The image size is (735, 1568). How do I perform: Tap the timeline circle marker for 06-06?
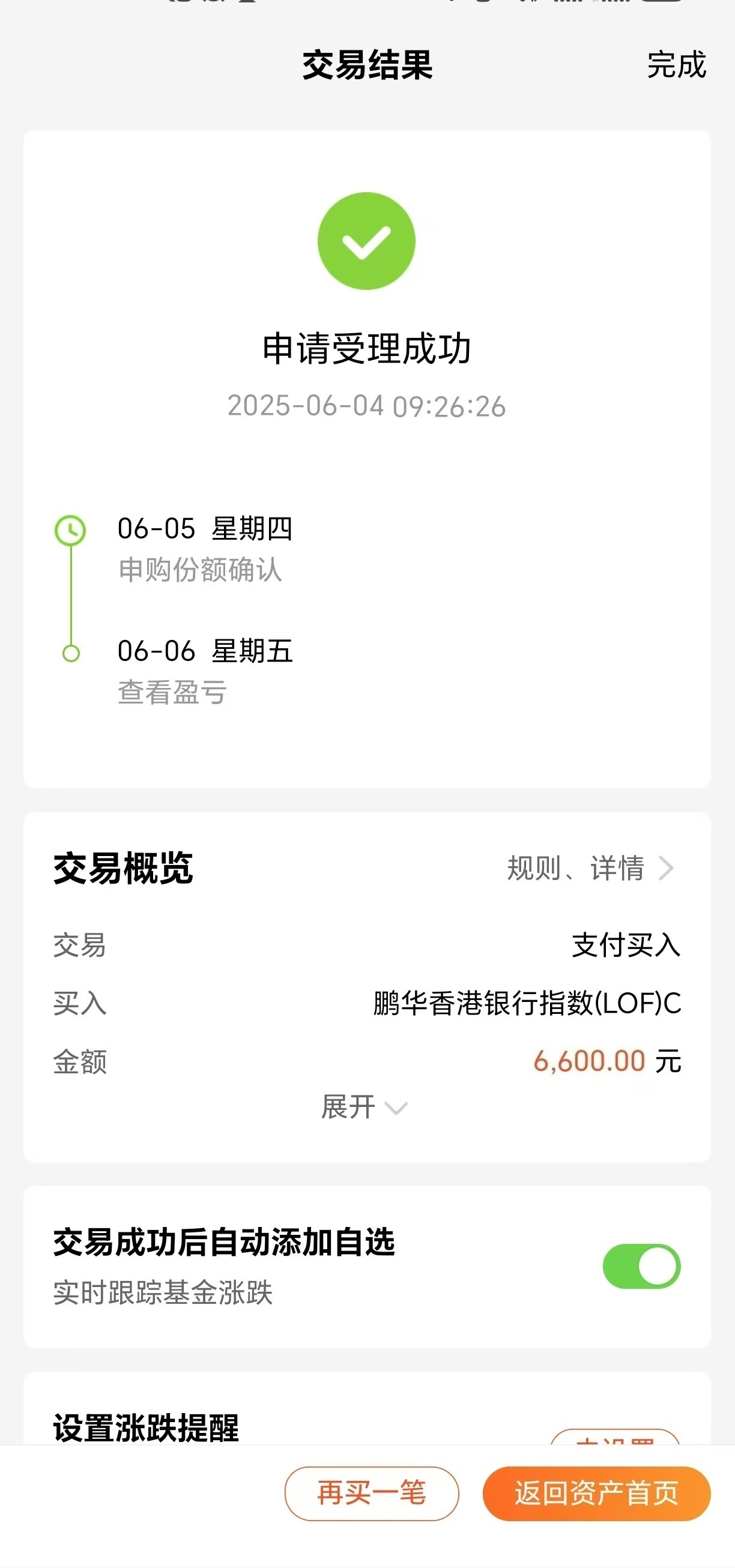71,653
